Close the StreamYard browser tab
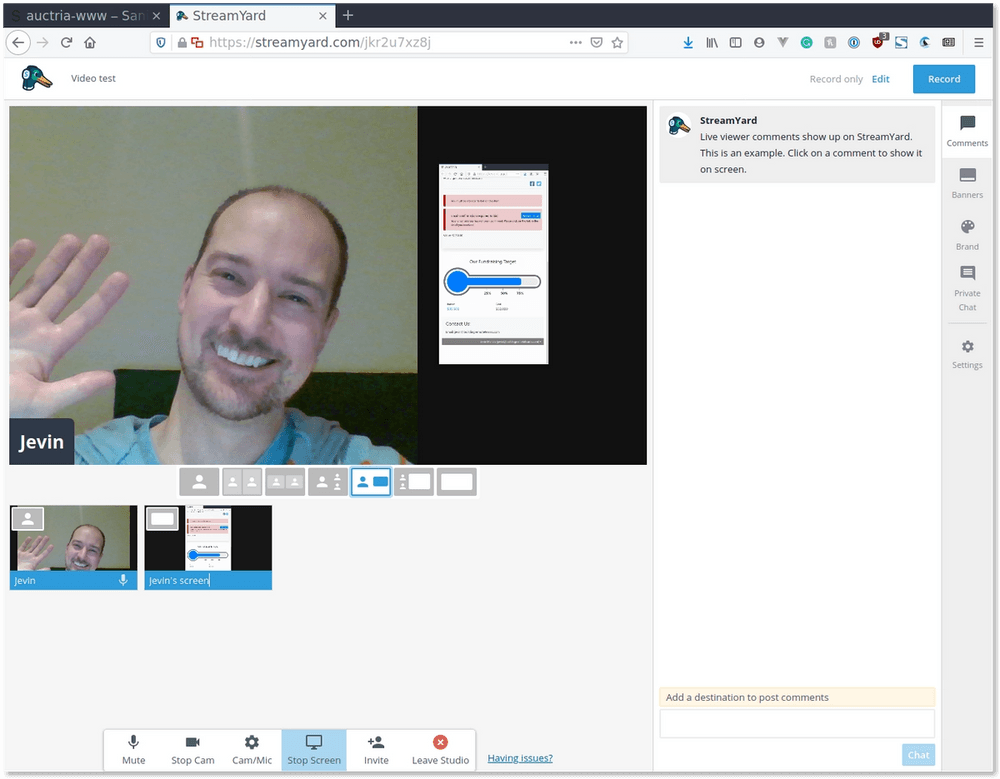The width and height of the screenshot is (1000, 779). 323,16
